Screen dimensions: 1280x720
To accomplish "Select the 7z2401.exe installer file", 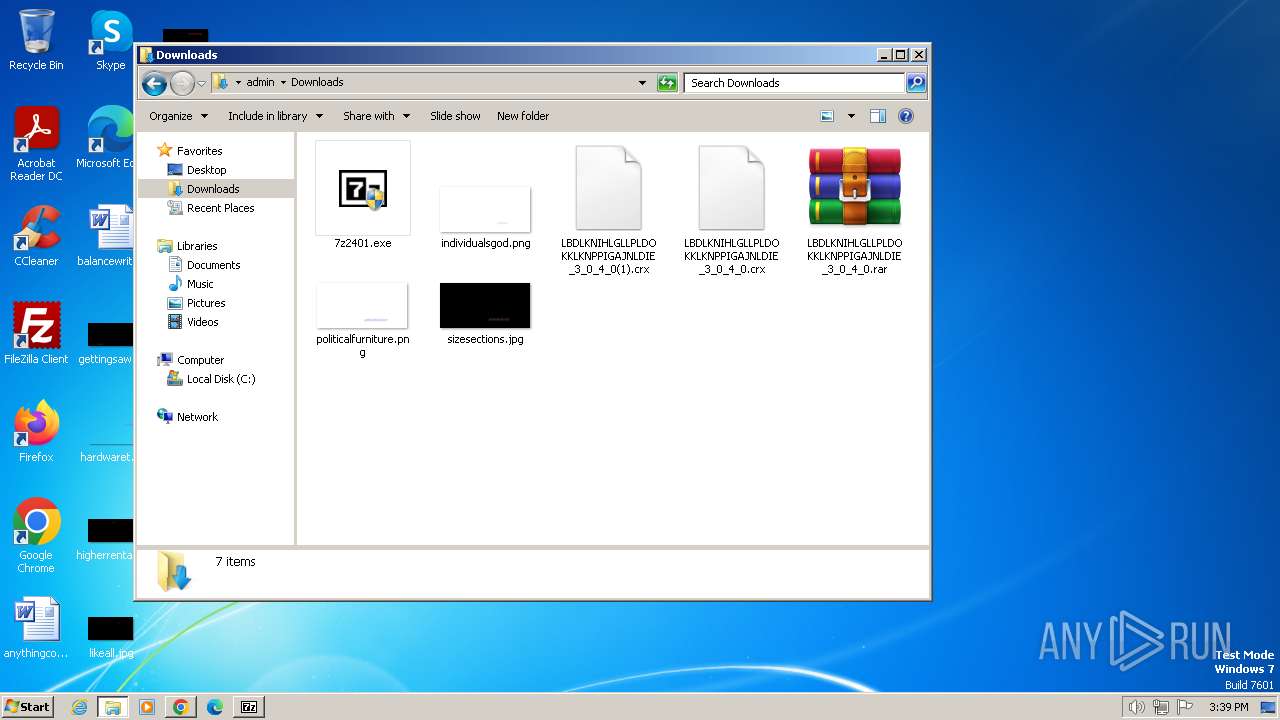I will click(362, 196).
